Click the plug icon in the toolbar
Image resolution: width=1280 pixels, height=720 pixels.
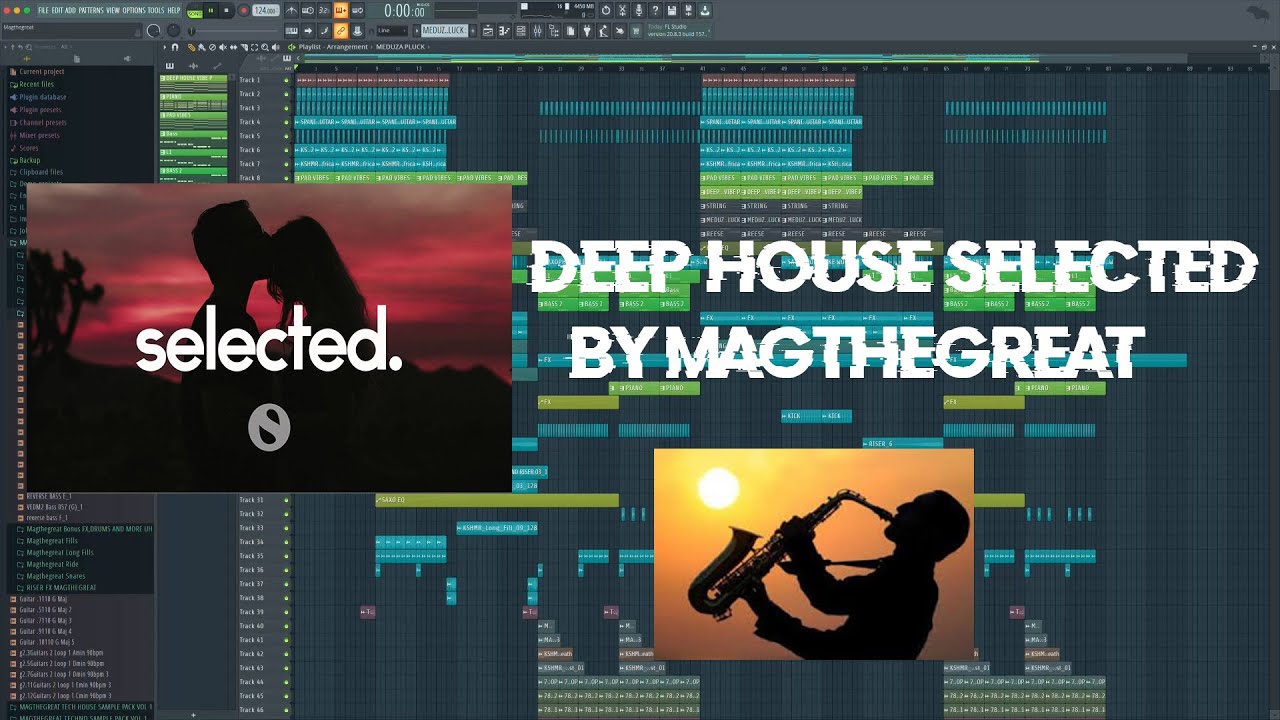[587, 31]
